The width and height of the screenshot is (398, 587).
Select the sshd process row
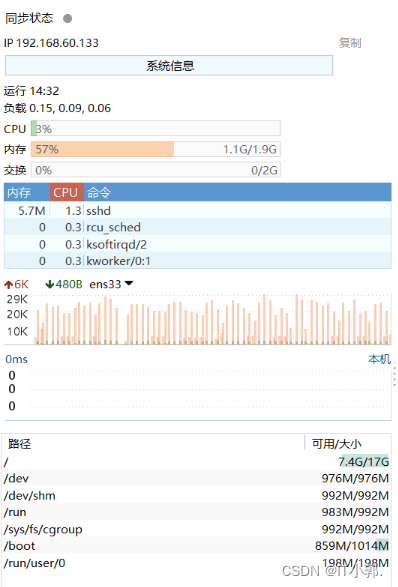(198, 211)
